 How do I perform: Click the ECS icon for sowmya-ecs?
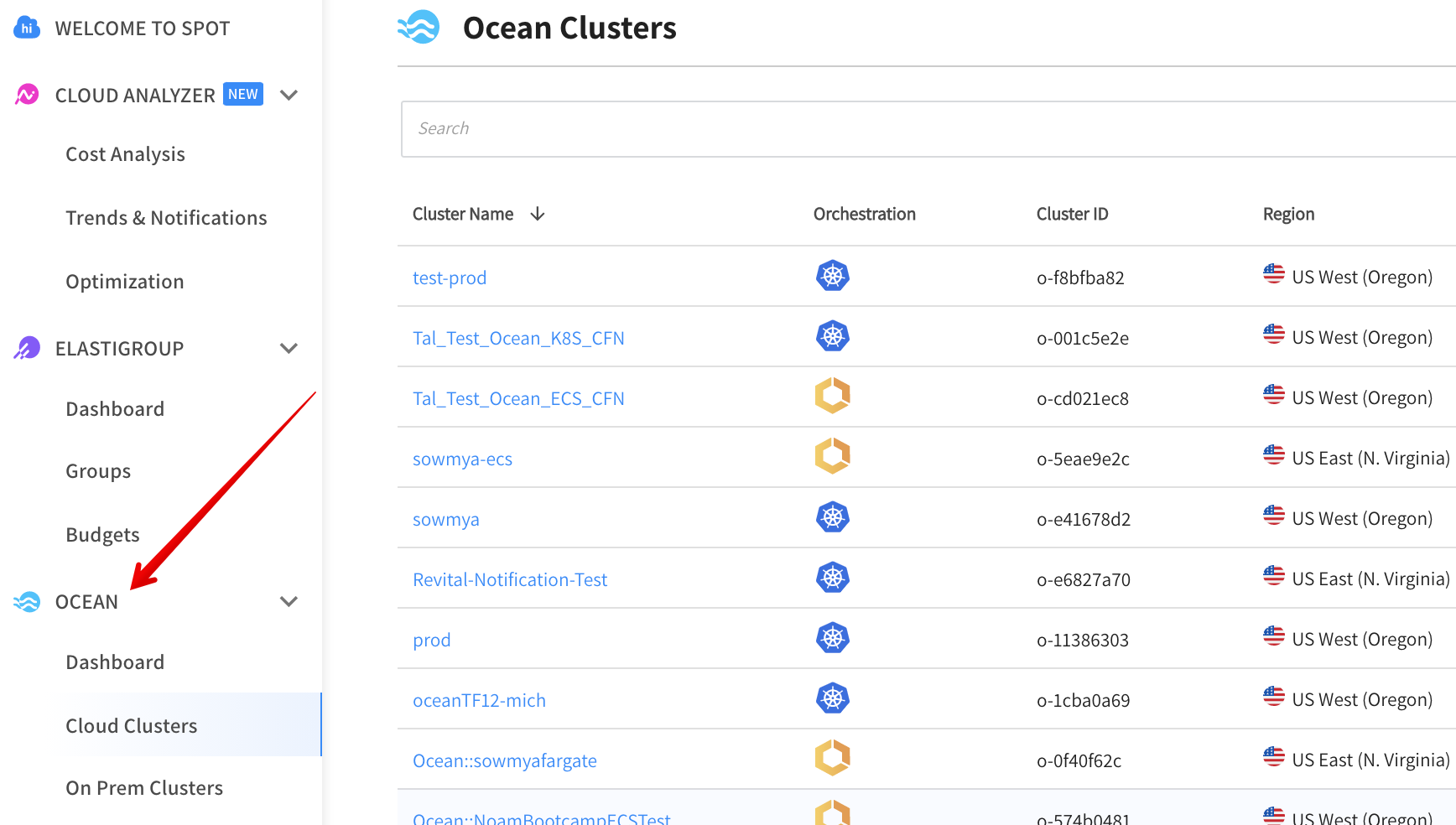click(832, 456)
